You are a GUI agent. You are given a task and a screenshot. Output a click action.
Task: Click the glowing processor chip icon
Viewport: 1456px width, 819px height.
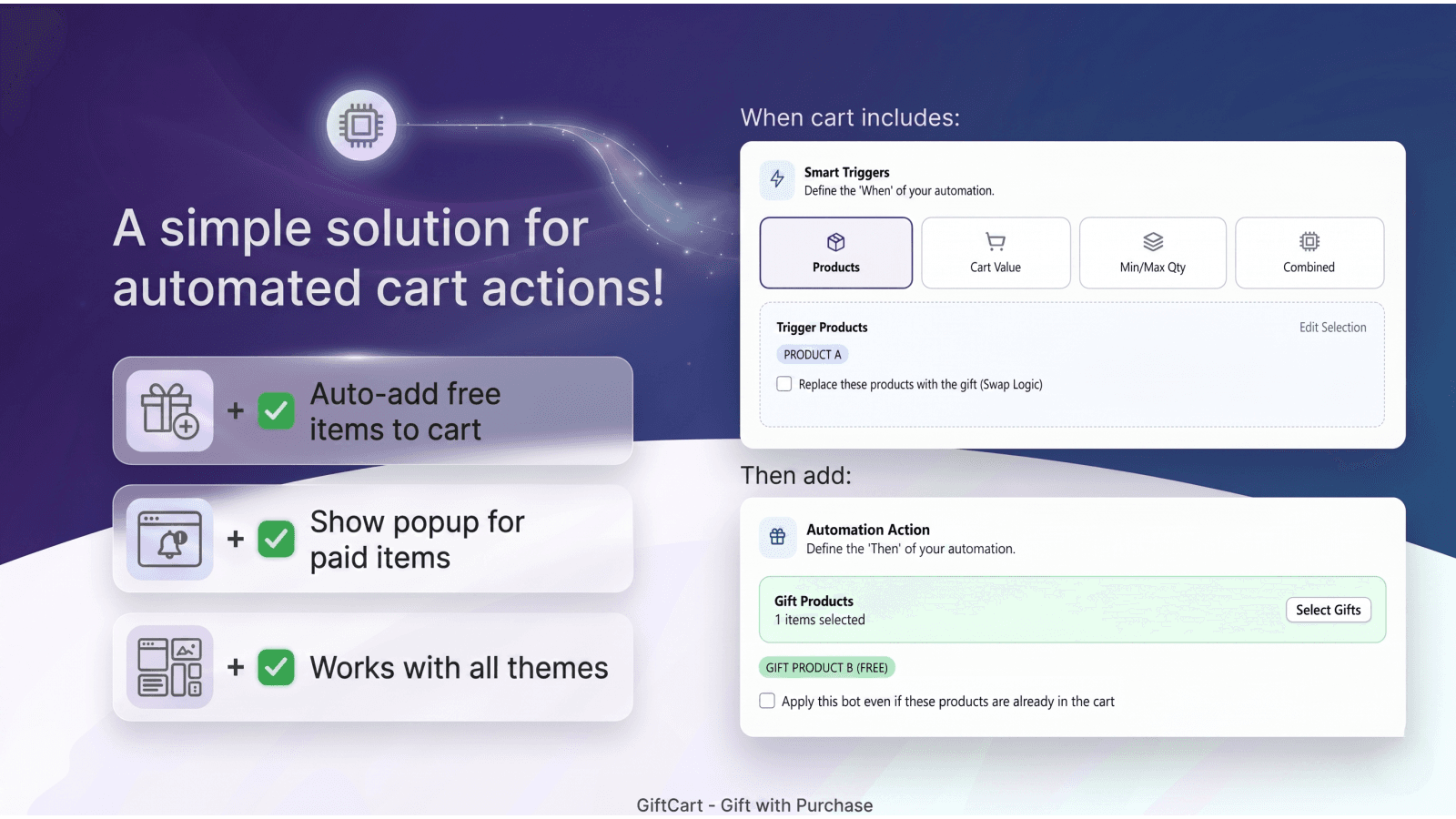(x=361, y=126)
